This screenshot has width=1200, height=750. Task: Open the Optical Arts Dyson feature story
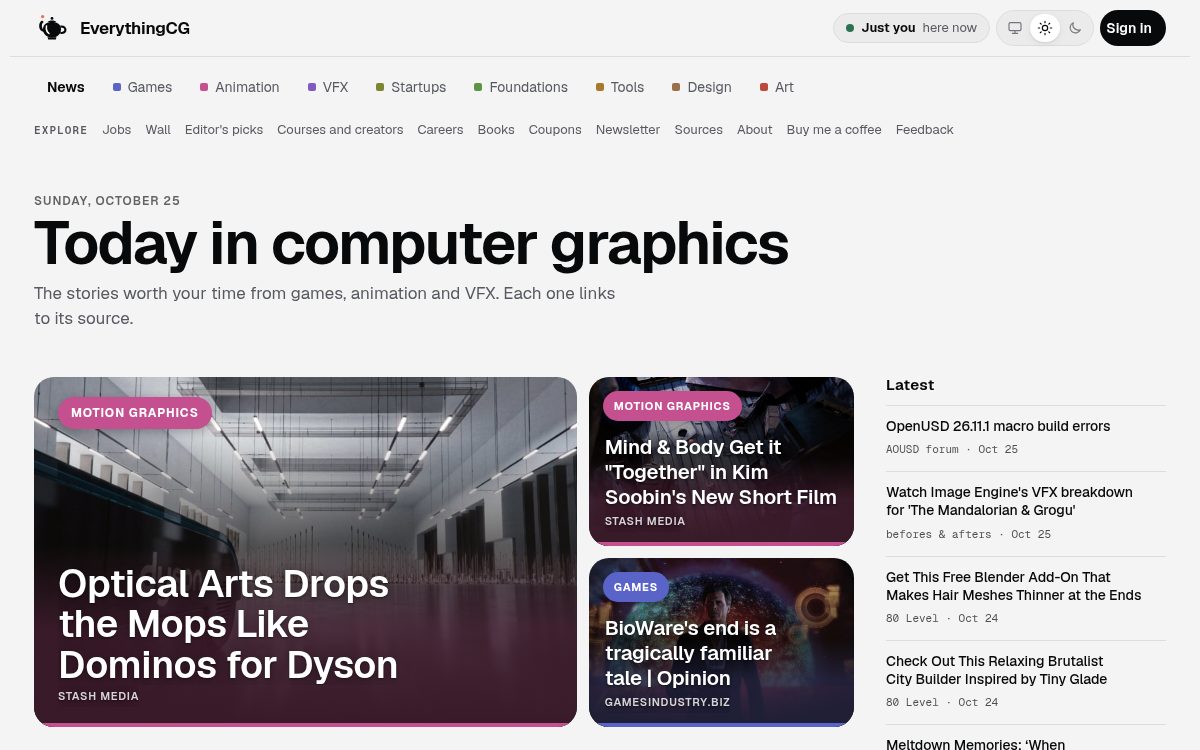point(305,551)
